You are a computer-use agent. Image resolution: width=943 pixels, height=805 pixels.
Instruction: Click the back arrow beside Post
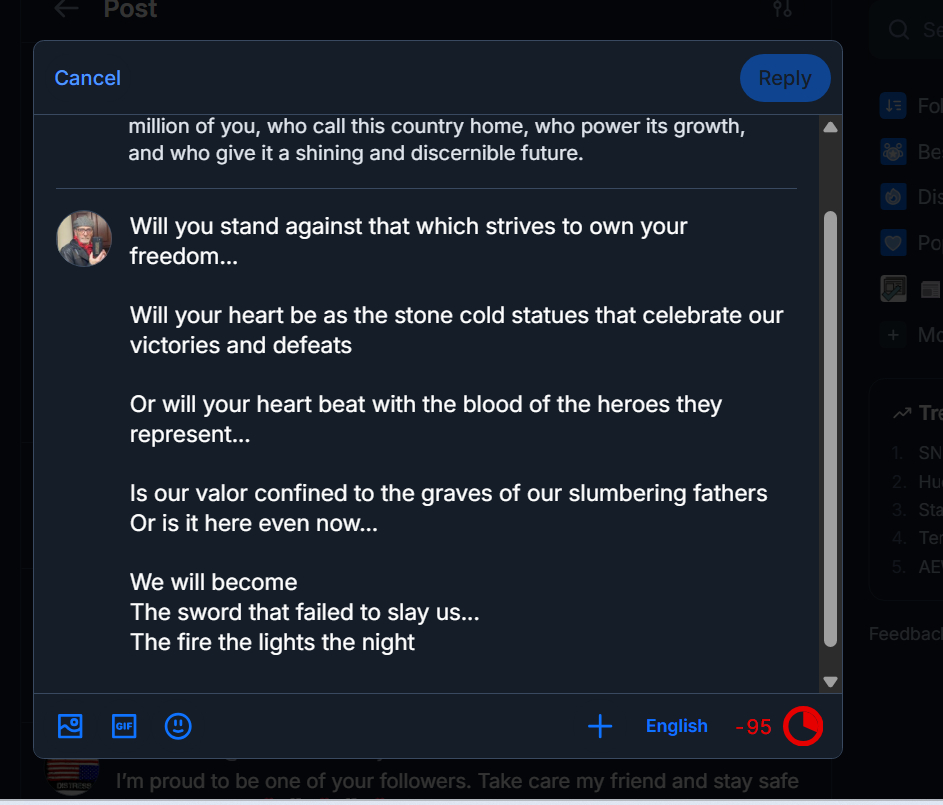(x=66, y=9)
